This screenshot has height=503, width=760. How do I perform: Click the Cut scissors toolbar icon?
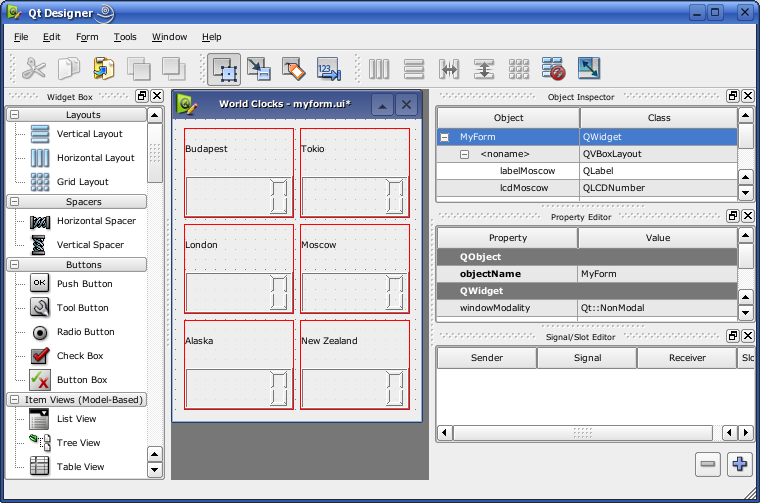point(34,68)
